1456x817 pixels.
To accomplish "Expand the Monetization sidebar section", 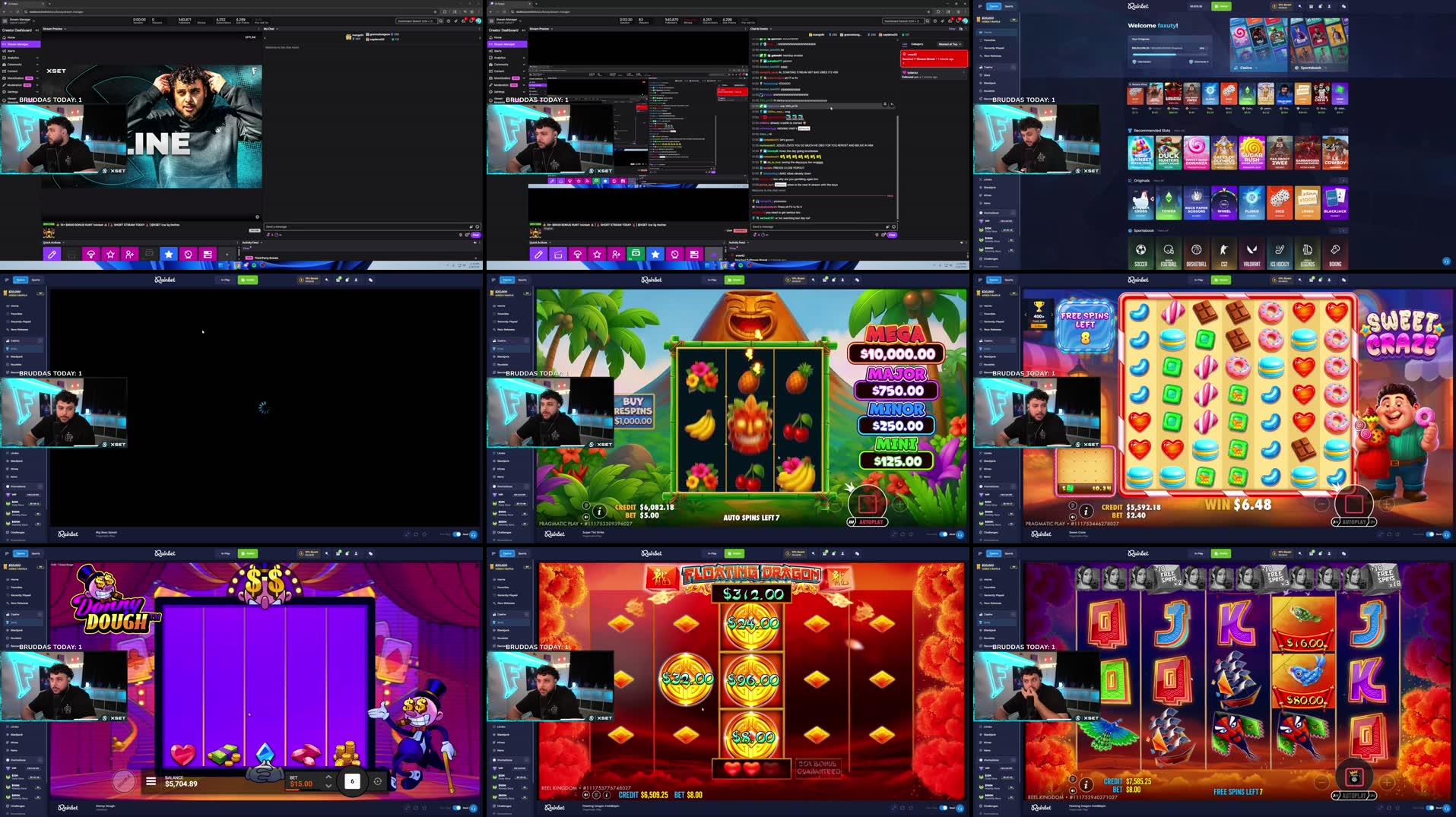I will click(x=15, y=78).
